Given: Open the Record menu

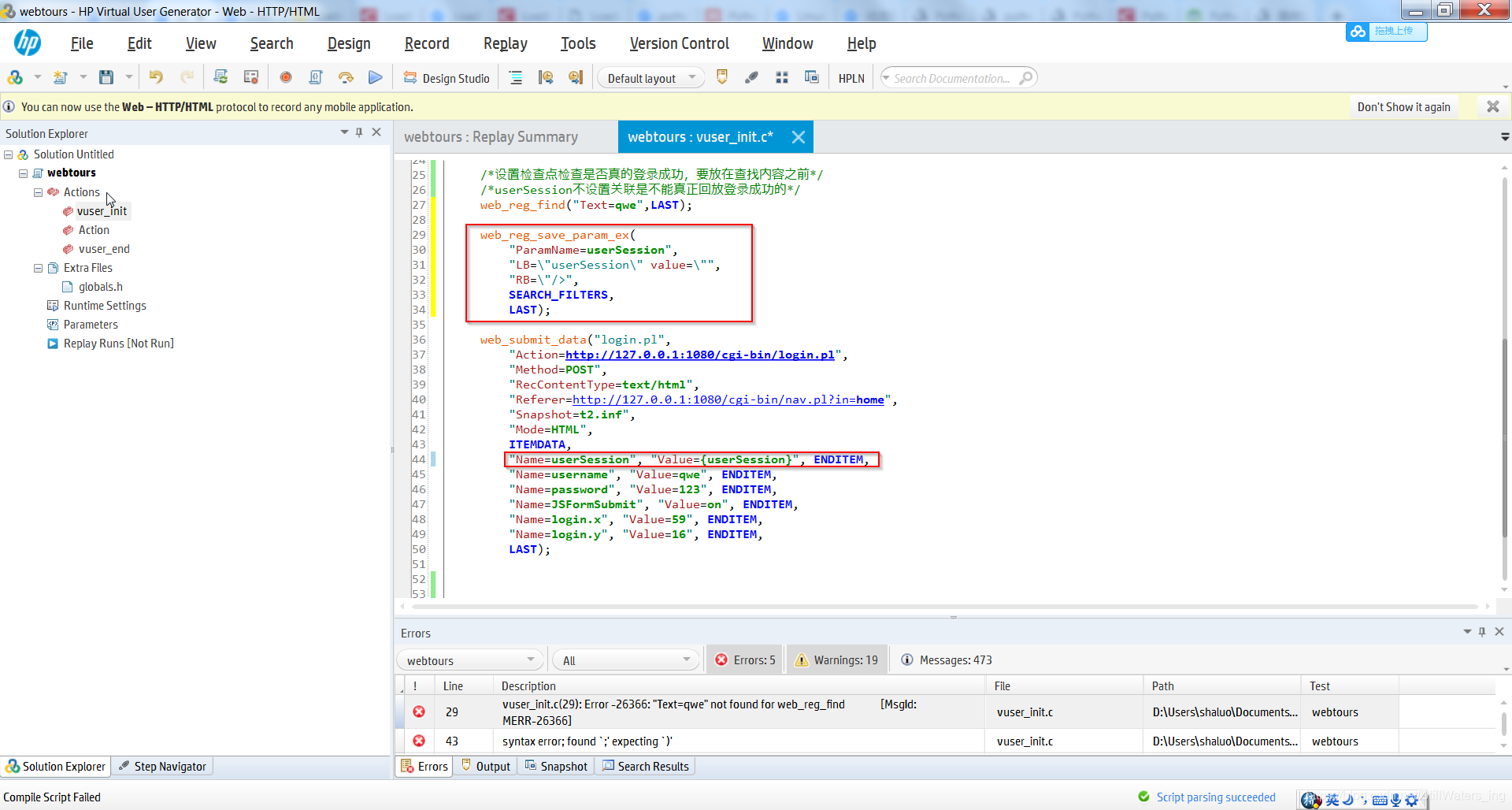Looking at the screenshot, I should pos(427,43).
